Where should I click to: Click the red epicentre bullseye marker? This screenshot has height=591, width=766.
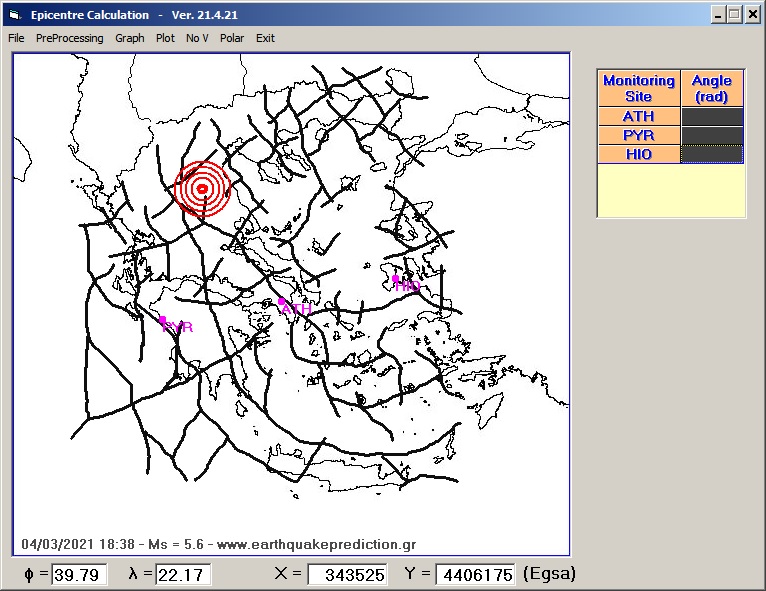(202, 188)
